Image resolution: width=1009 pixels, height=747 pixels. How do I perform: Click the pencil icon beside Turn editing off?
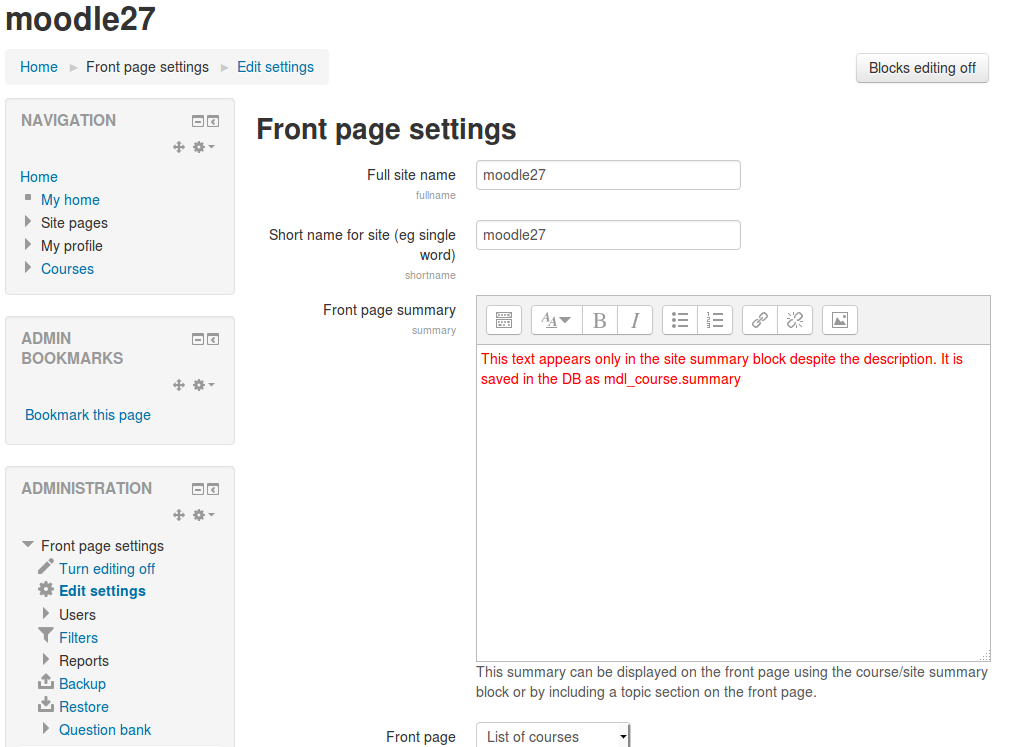pos(46,566)
